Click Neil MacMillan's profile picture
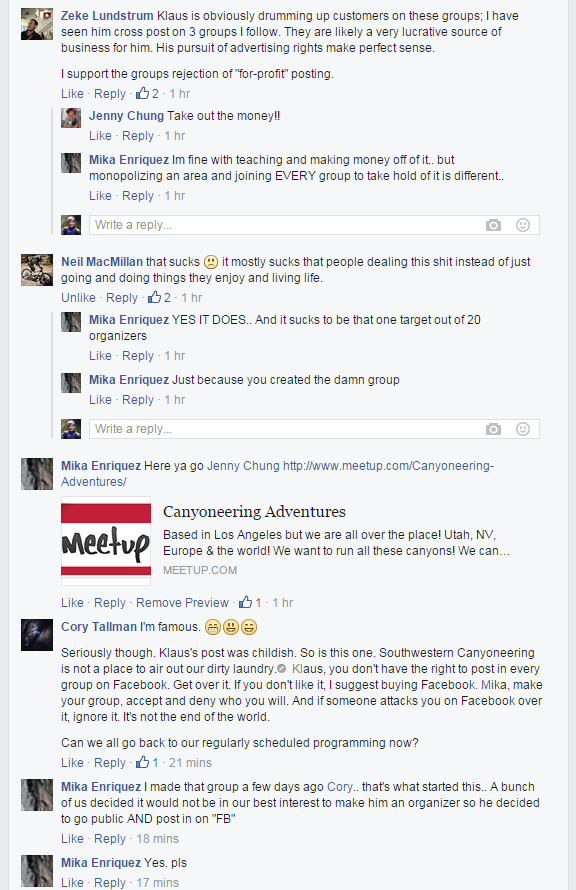The width and height of the screenshot is (576, 890). pos(37,270)
